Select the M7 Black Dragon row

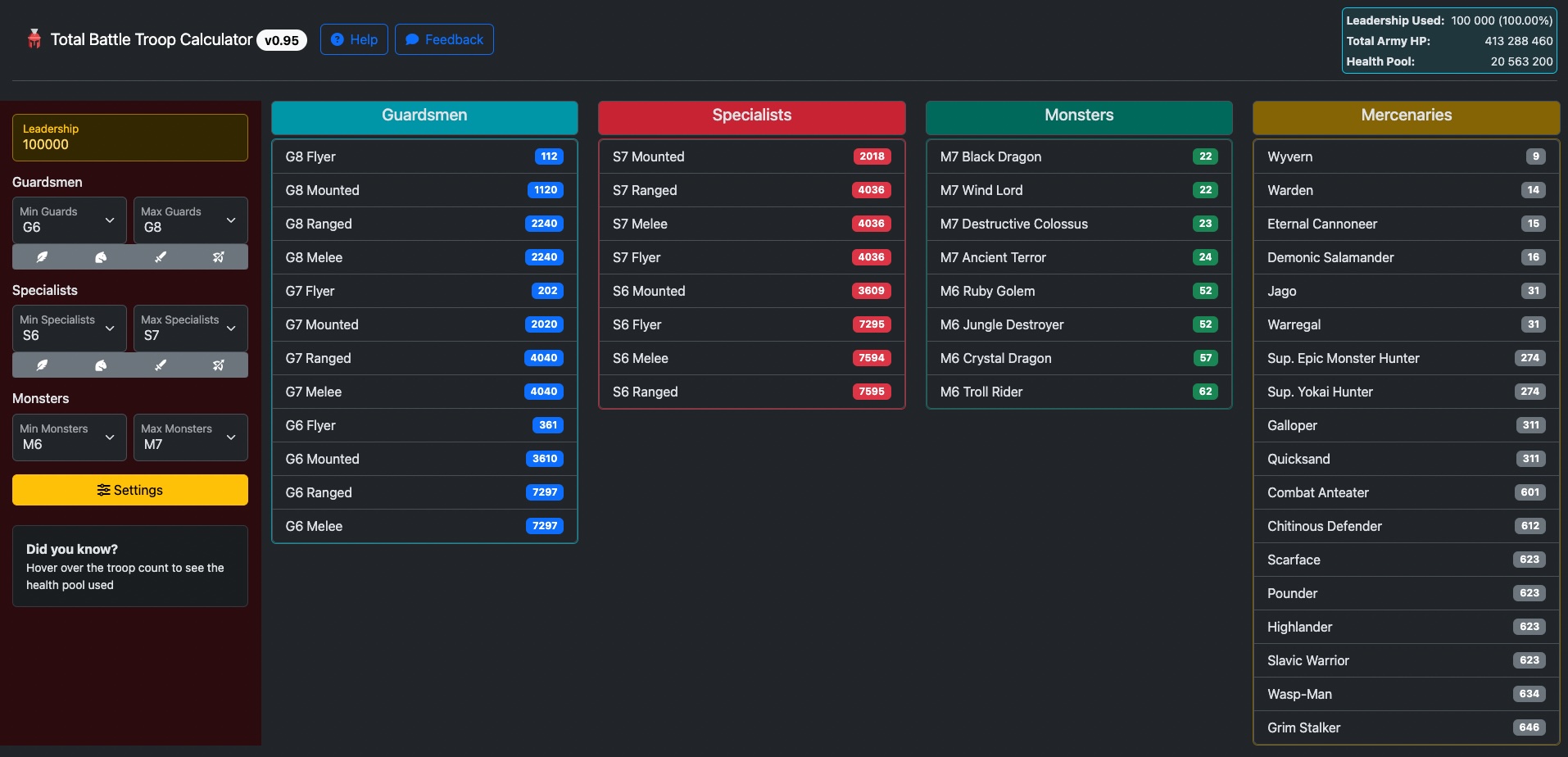[x=1078, y=156]
